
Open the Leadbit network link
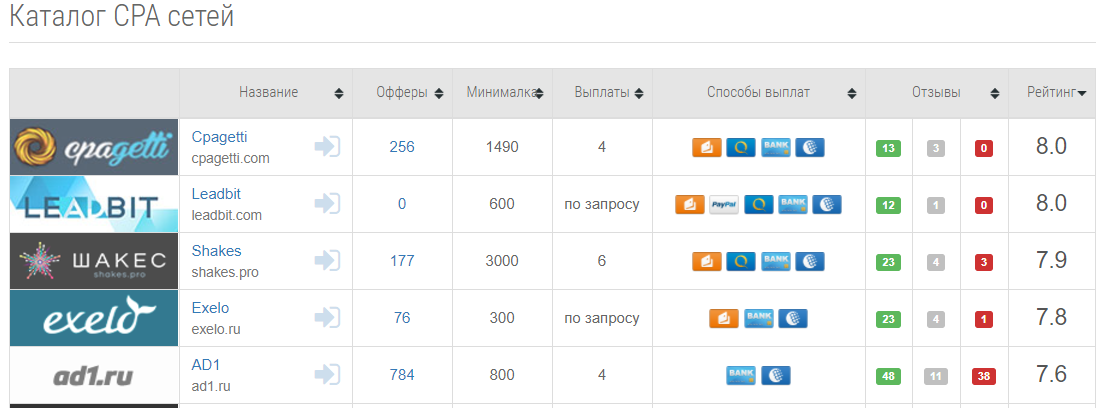click(217, 194)
